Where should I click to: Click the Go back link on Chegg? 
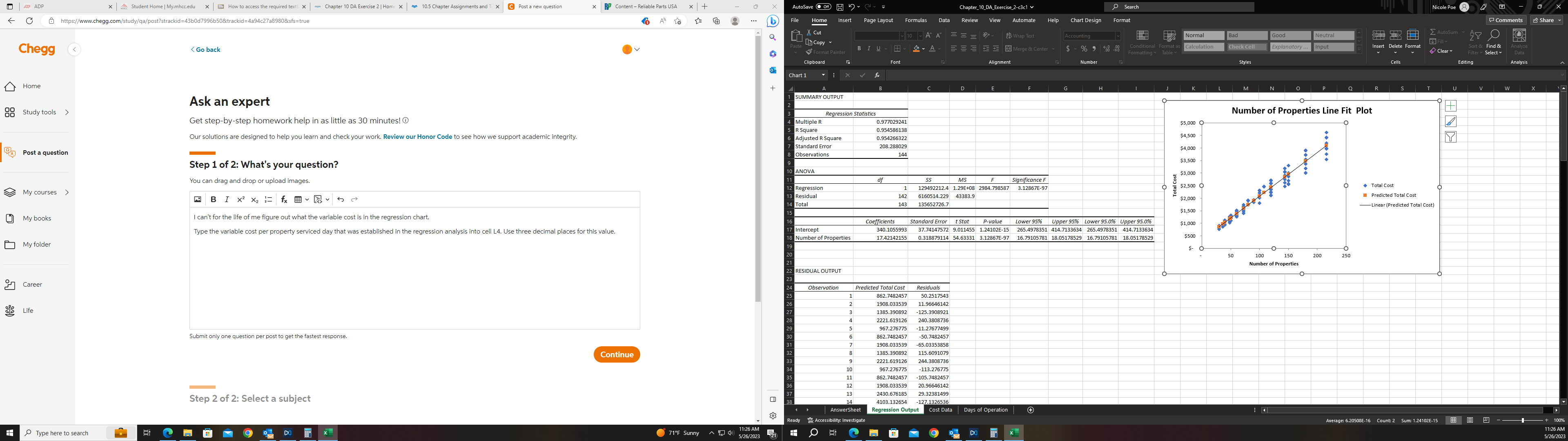tap(206, 50)
